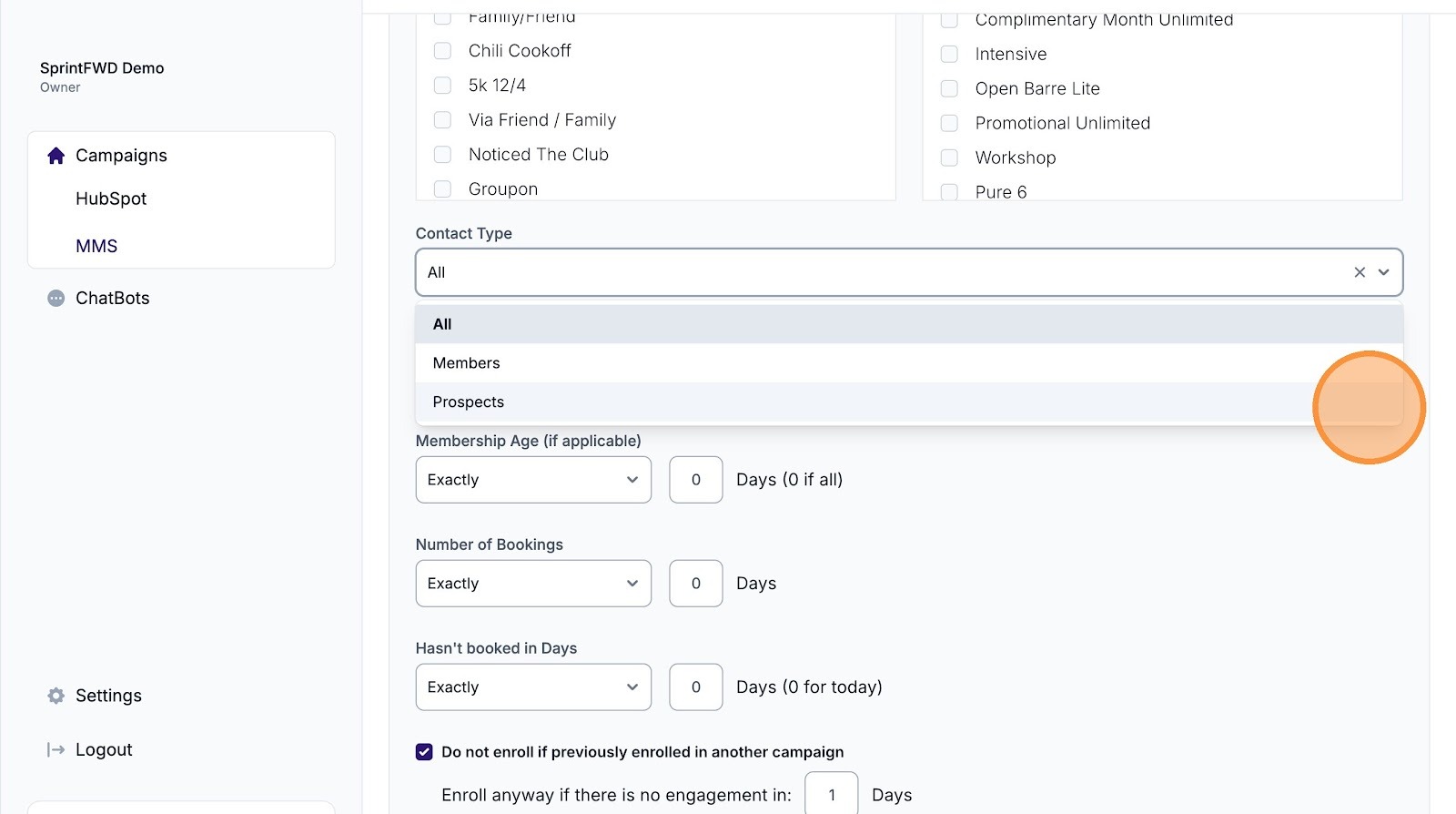
Task: Expand Hasn't booked in Days dropdown
Action: point(533,687)
